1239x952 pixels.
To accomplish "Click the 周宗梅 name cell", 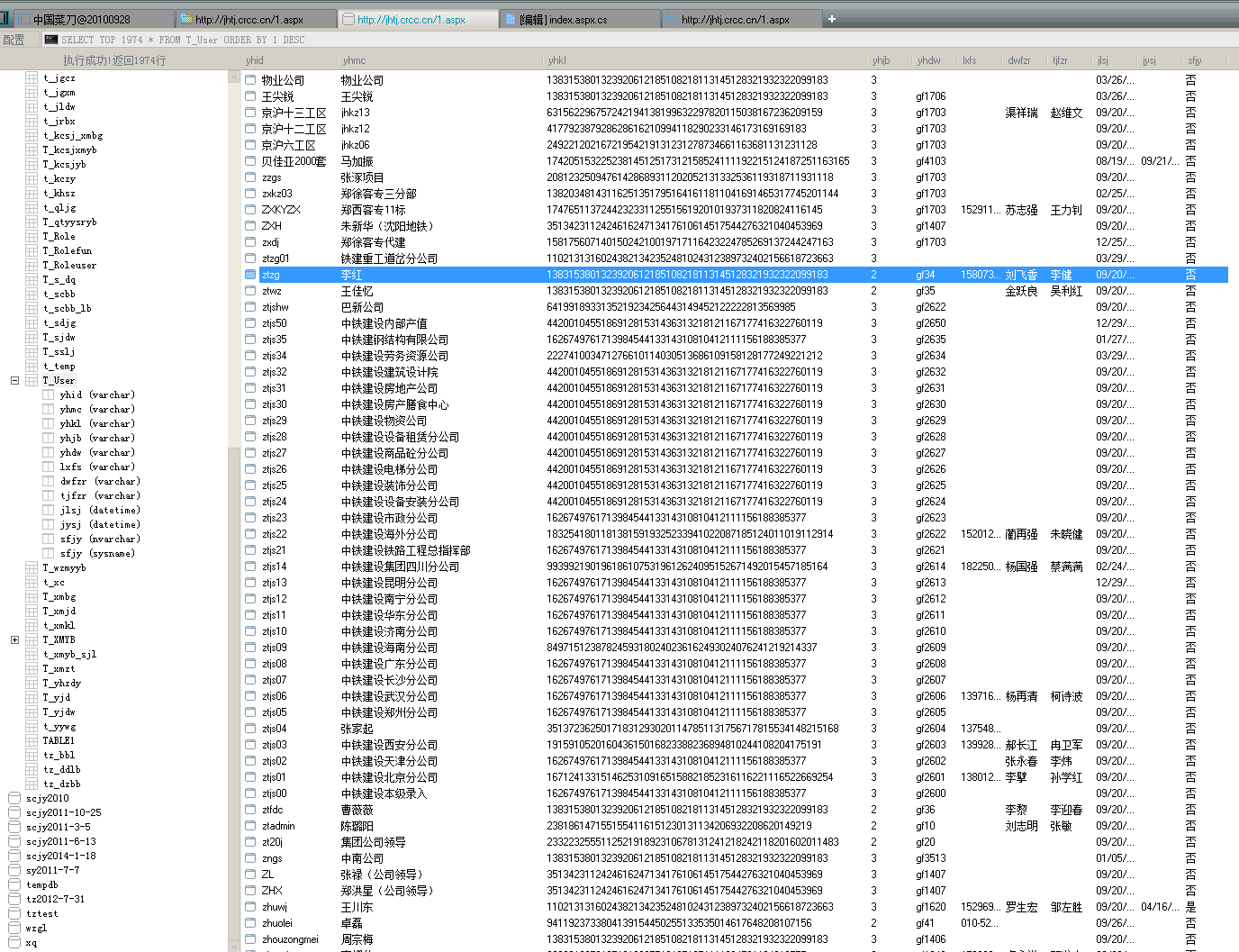I will coord(357,939).
